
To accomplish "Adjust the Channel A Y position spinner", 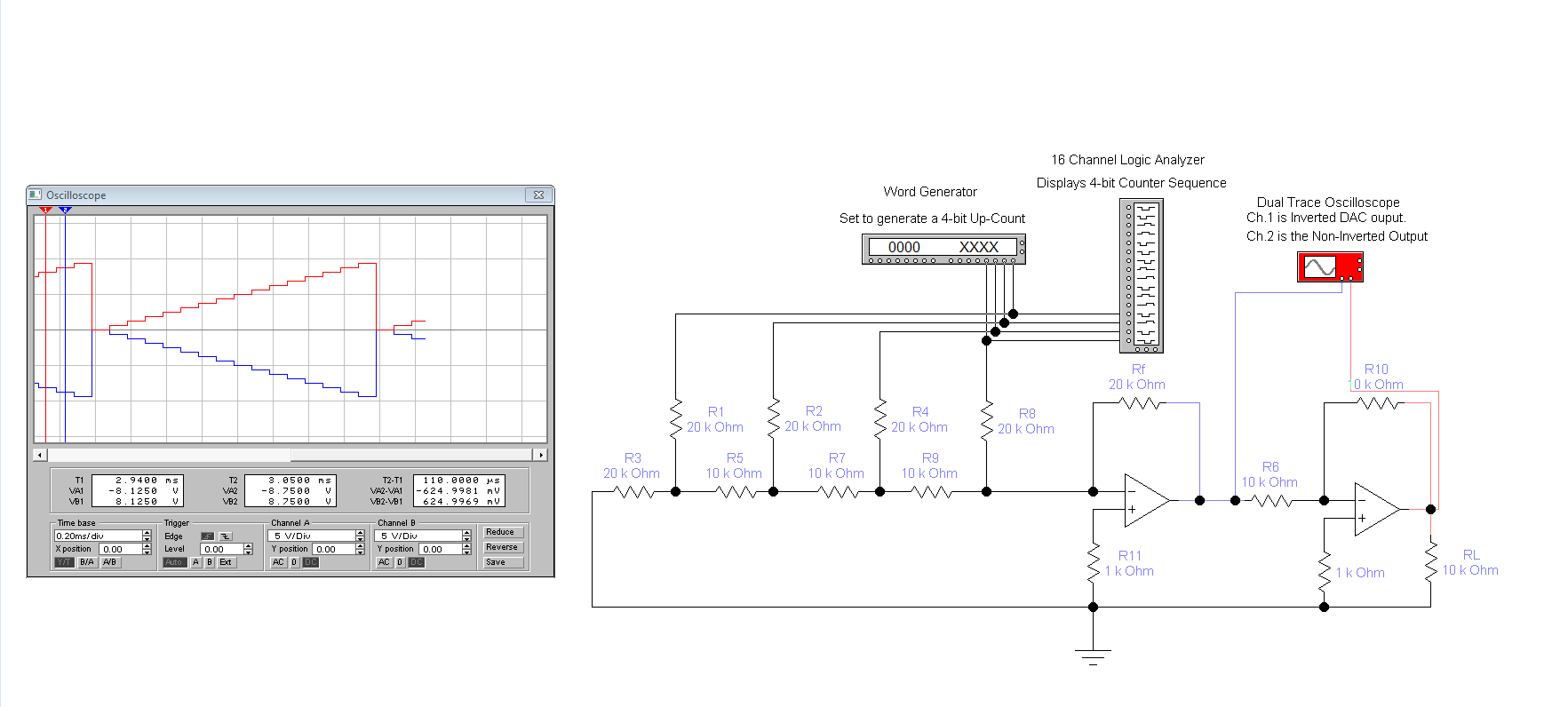I will [x=360, y=549].
